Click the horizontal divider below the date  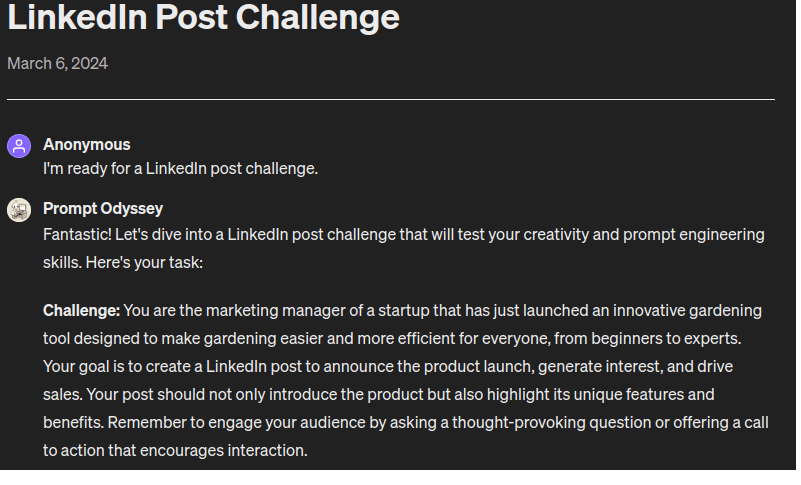click(x=390, y=100)
